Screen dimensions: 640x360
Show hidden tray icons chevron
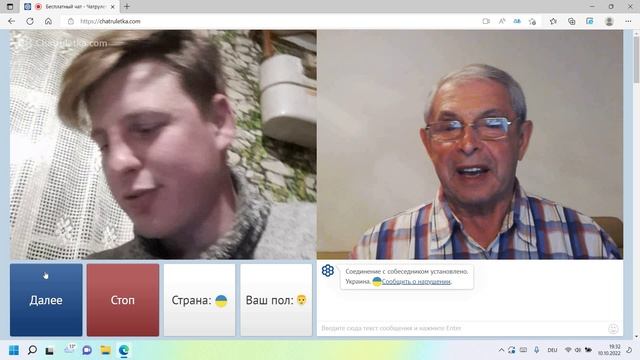[501, 350]
